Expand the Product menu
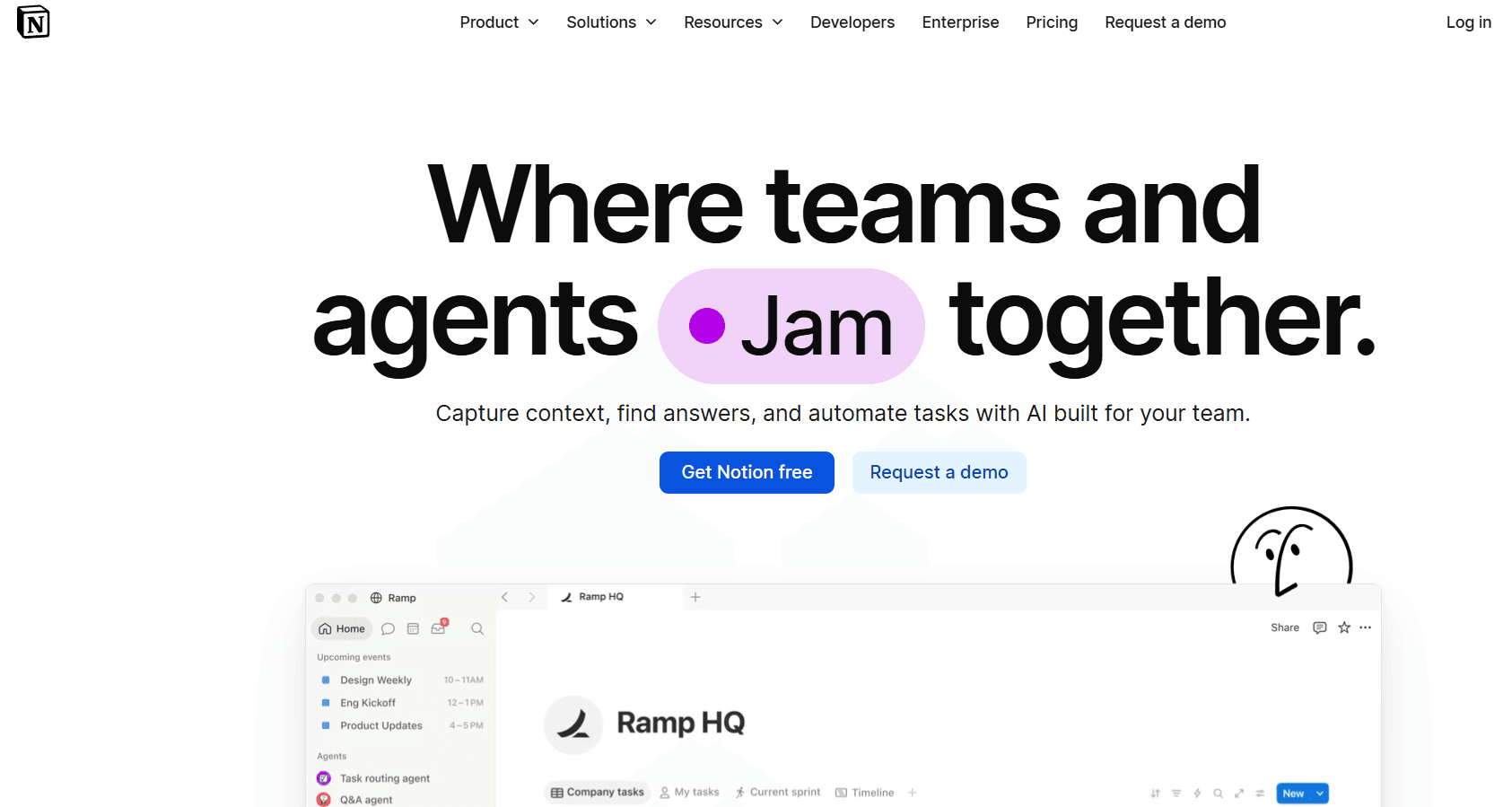Image resolution: width=1512 pixels, height=807 pixels. 500,22
